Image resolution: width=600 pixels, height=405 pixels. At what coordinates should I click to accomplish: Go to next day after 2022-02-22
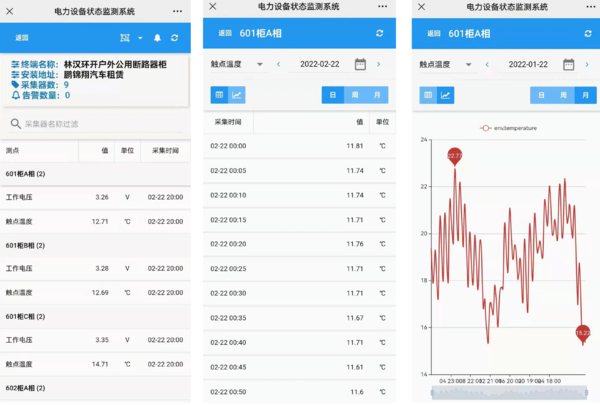click(378, 64)
